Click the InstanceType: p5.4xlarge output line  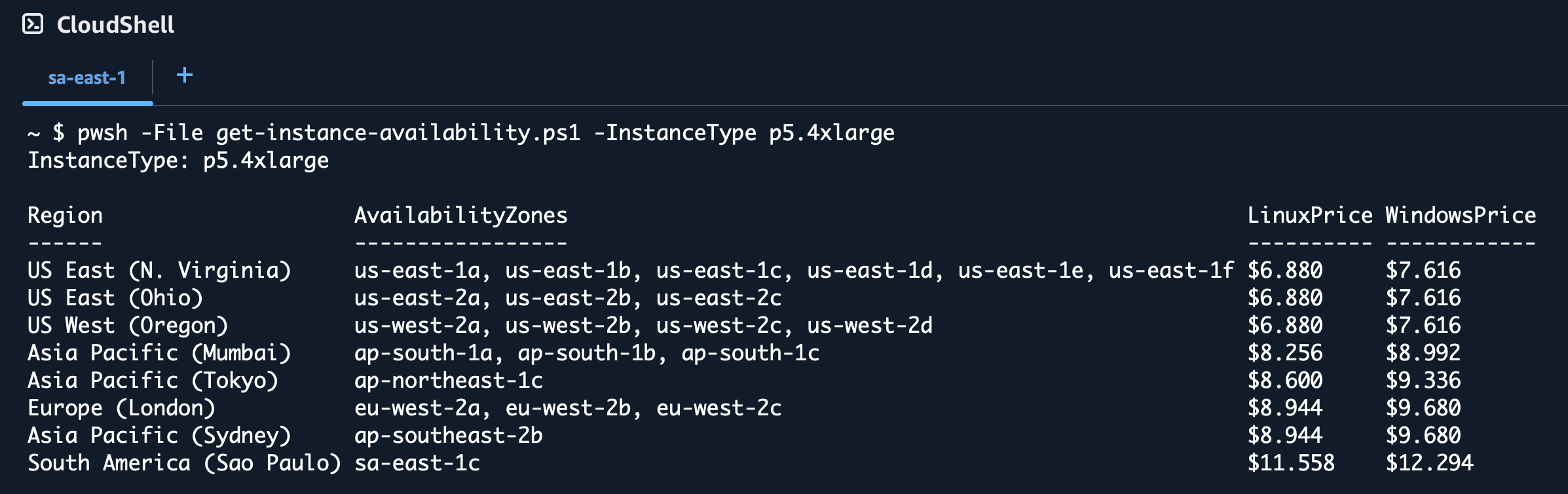click(178, 161)
